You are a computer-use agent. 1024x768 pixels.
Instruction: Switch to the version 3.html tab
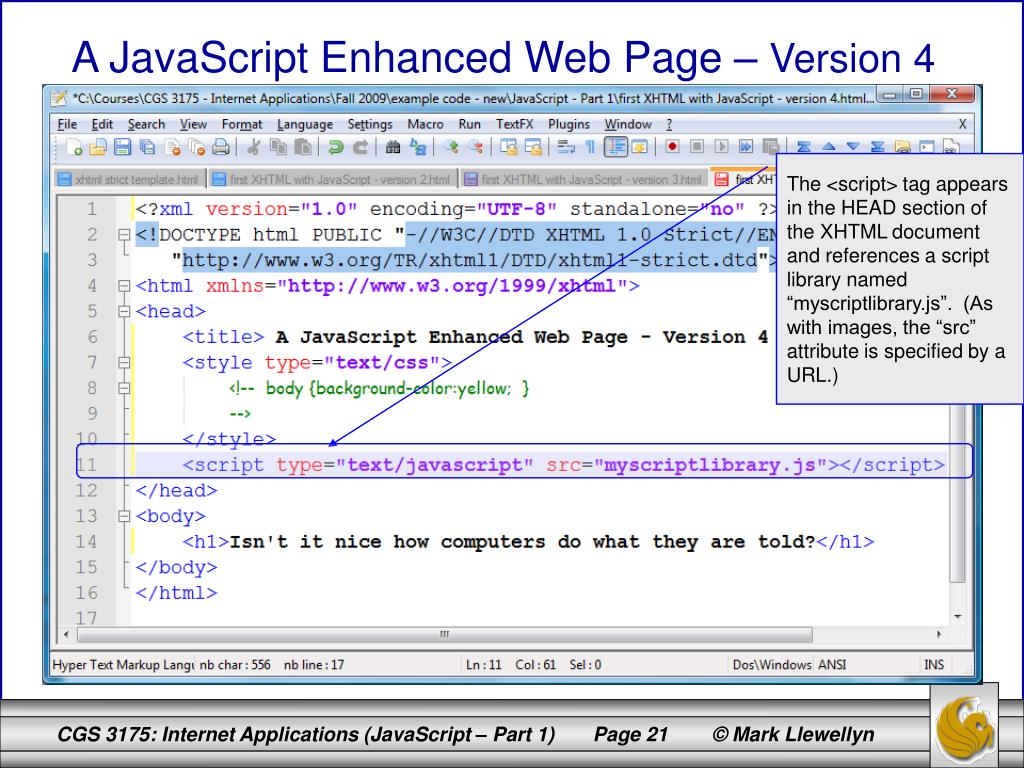click(x=584, y=179)
